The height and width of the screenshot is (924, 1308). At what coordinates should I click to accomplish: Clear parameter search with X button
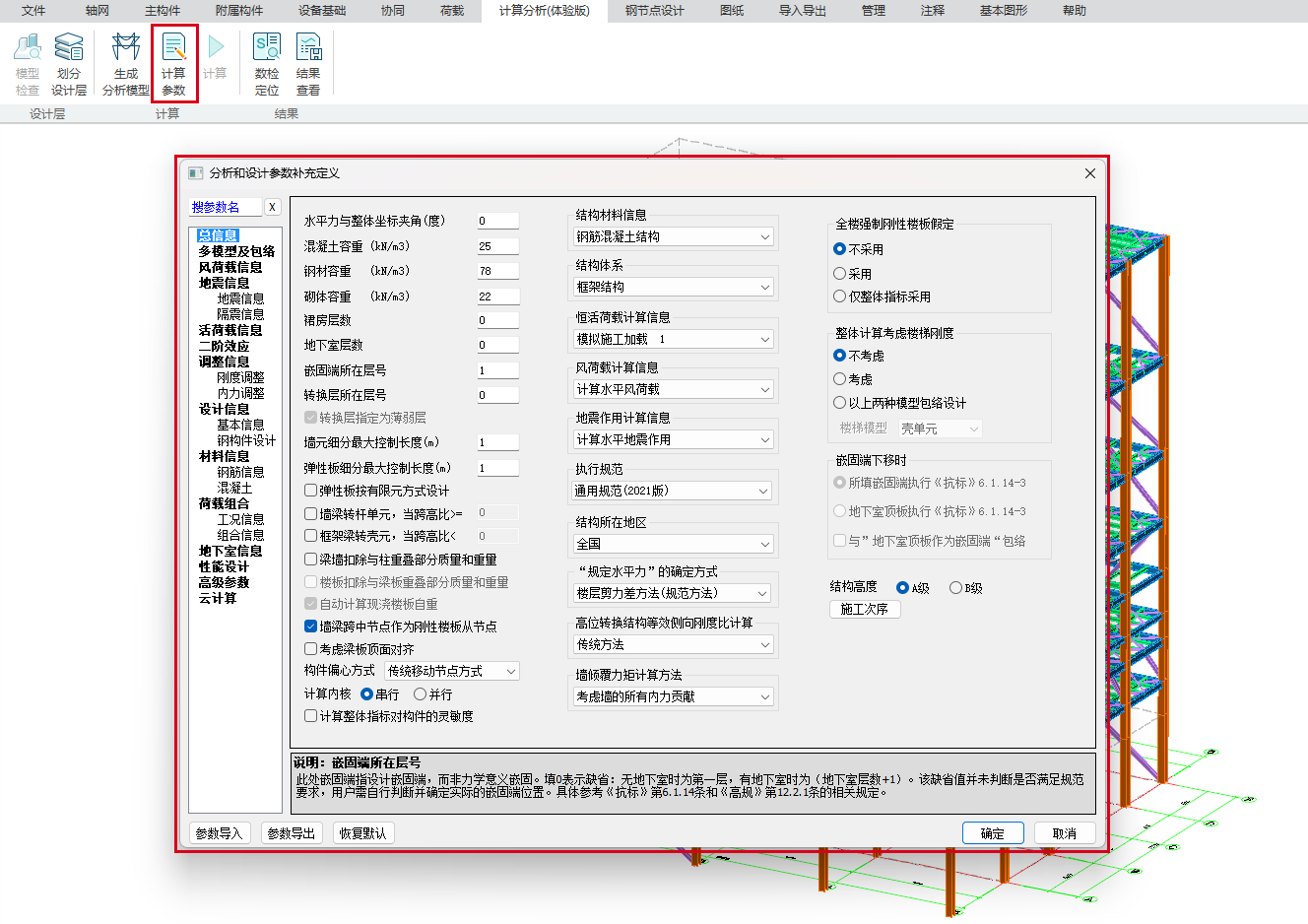(x=272, y=207)
